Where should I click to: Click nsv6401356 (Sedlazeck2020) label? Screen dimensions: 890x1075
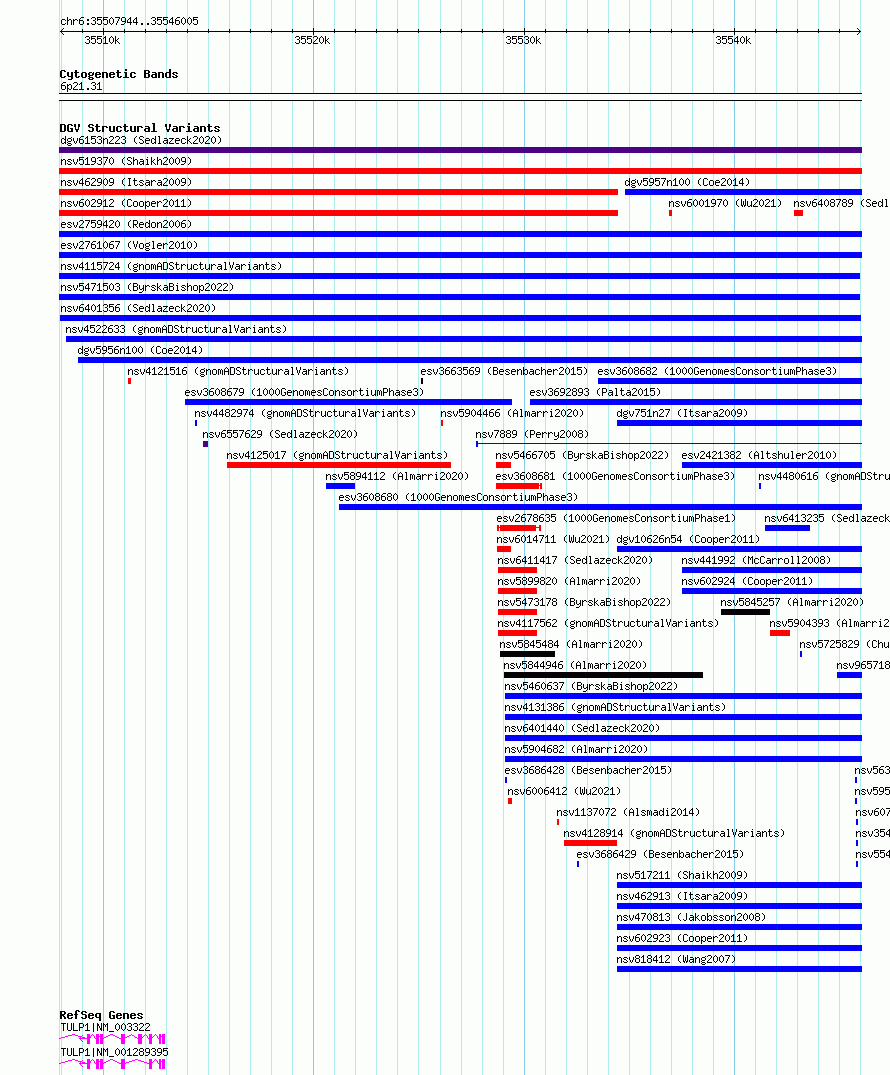tap(138, 309)
